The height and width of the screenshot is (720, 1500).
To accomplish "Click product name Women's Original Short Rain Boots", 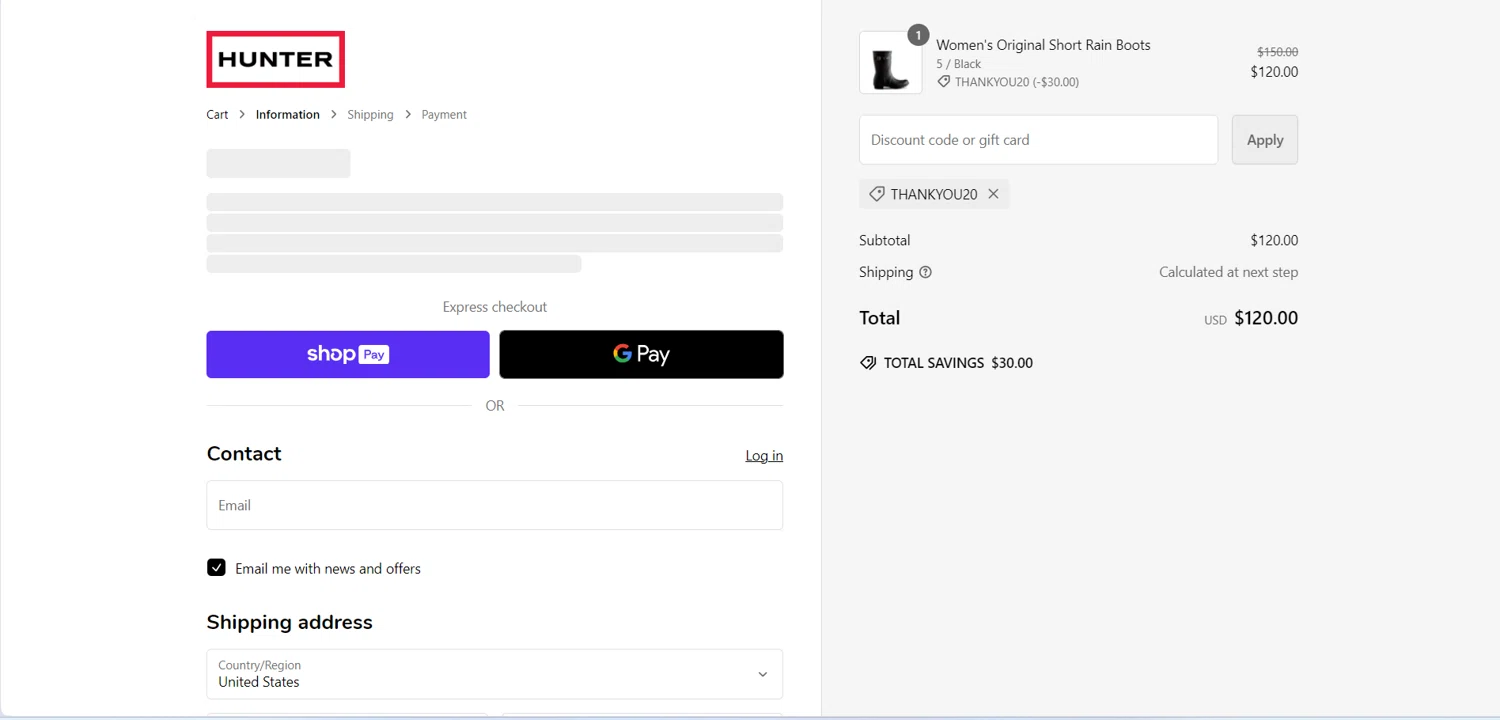I will [1043, 45].
